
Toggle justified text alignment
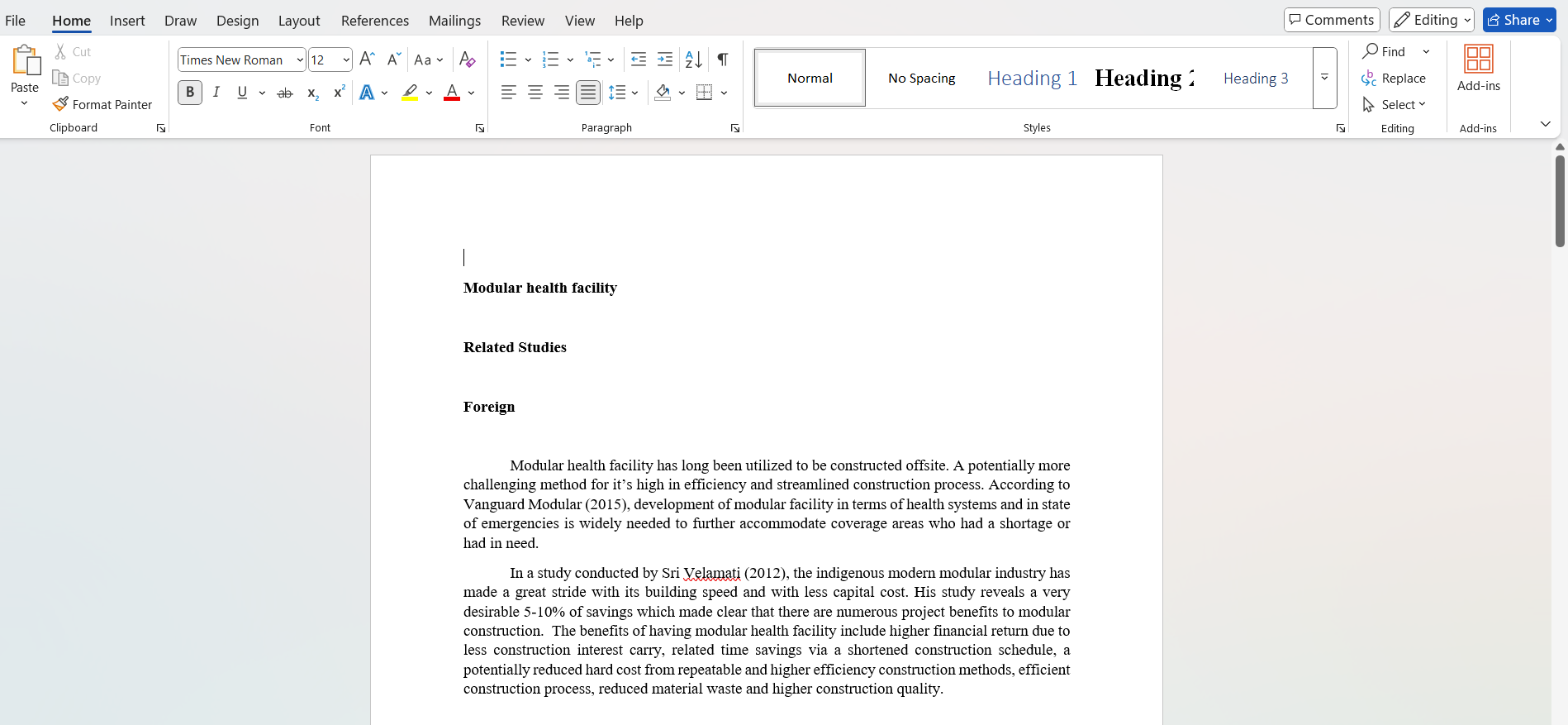(x=588, y=93)
